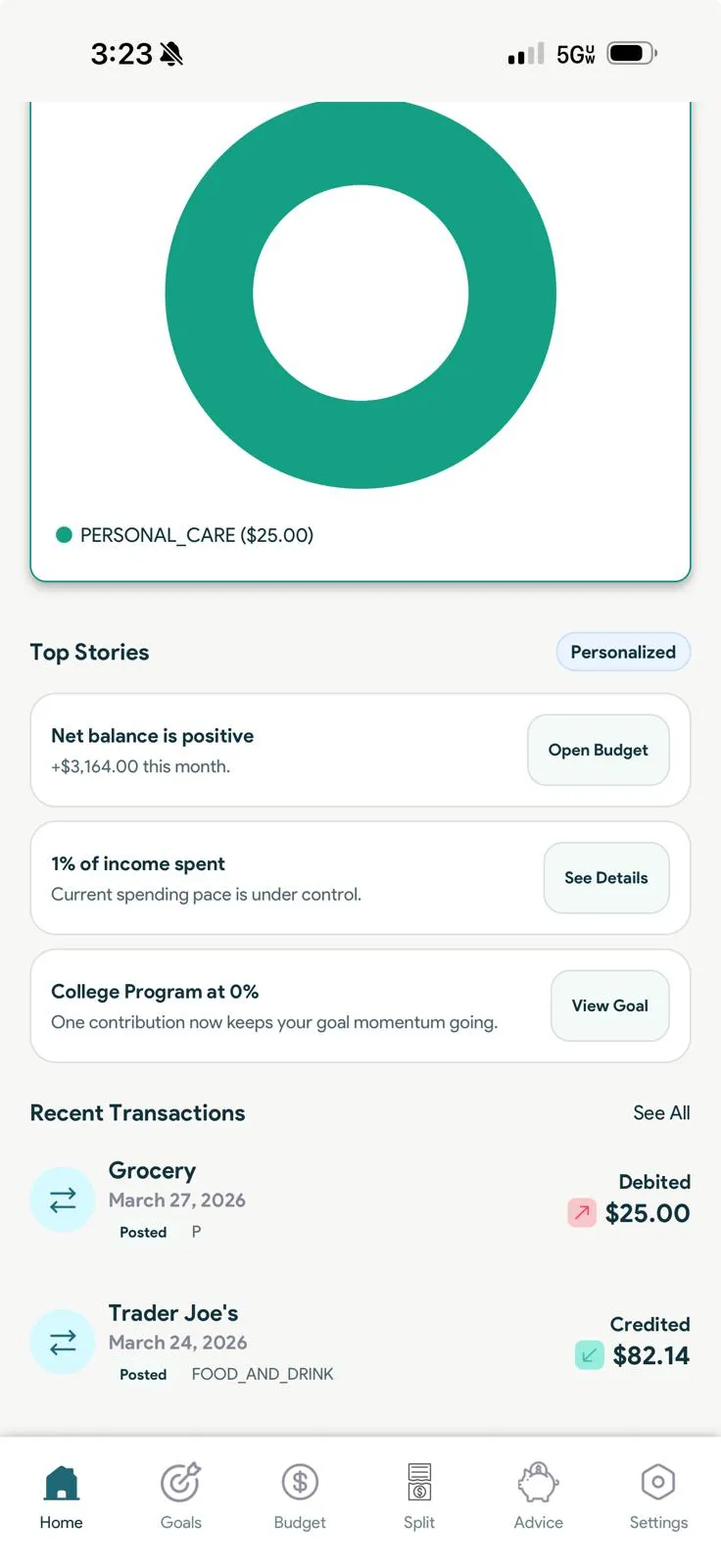
Task: Open the Grocery transaction entry
Action: pos(153,1171)
